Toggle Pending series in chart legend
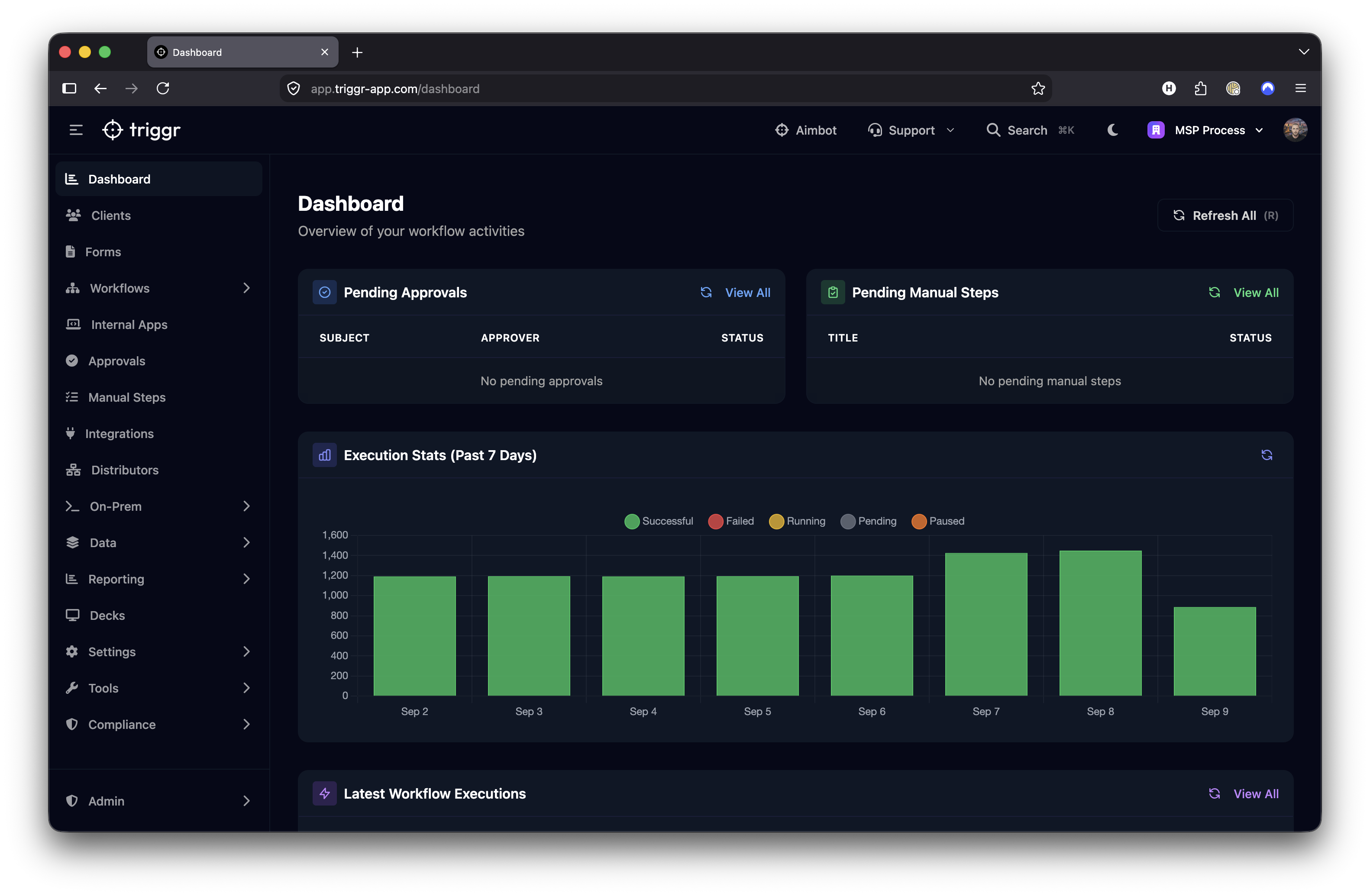1370x896 pixels. [x=868, y=521]
